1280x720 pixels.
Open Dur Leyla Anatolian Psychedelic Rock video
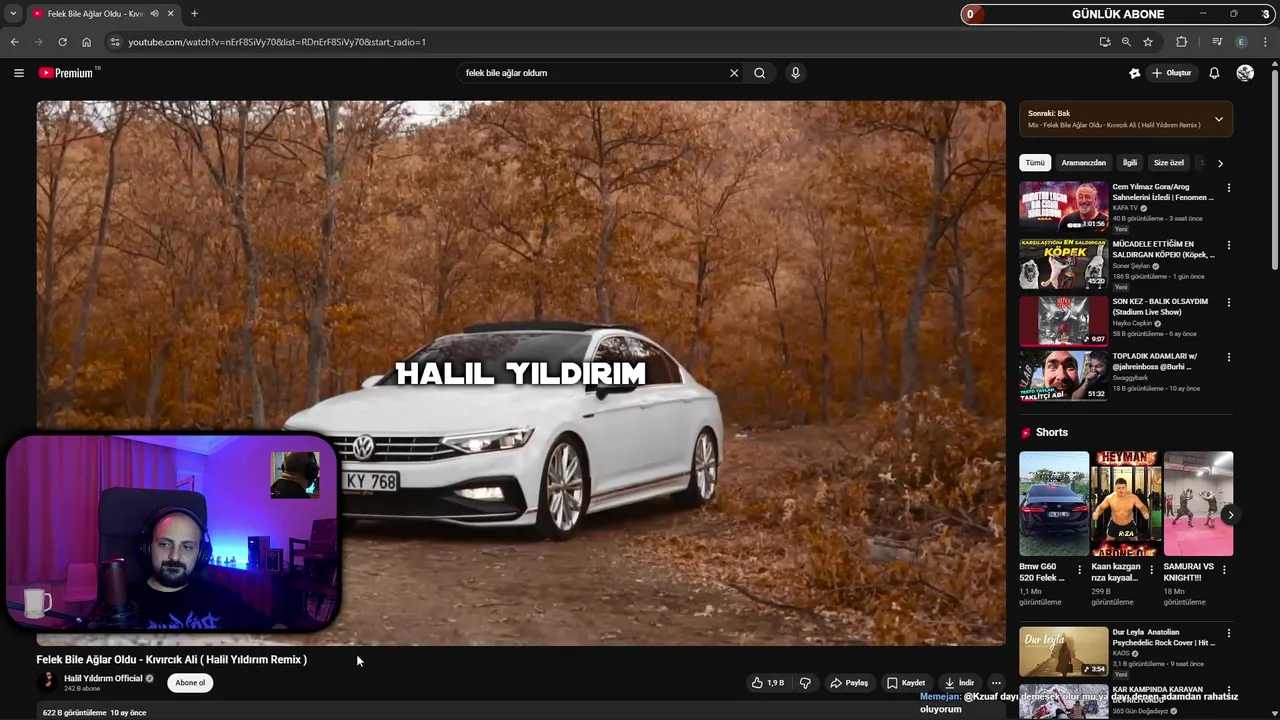1063,652
